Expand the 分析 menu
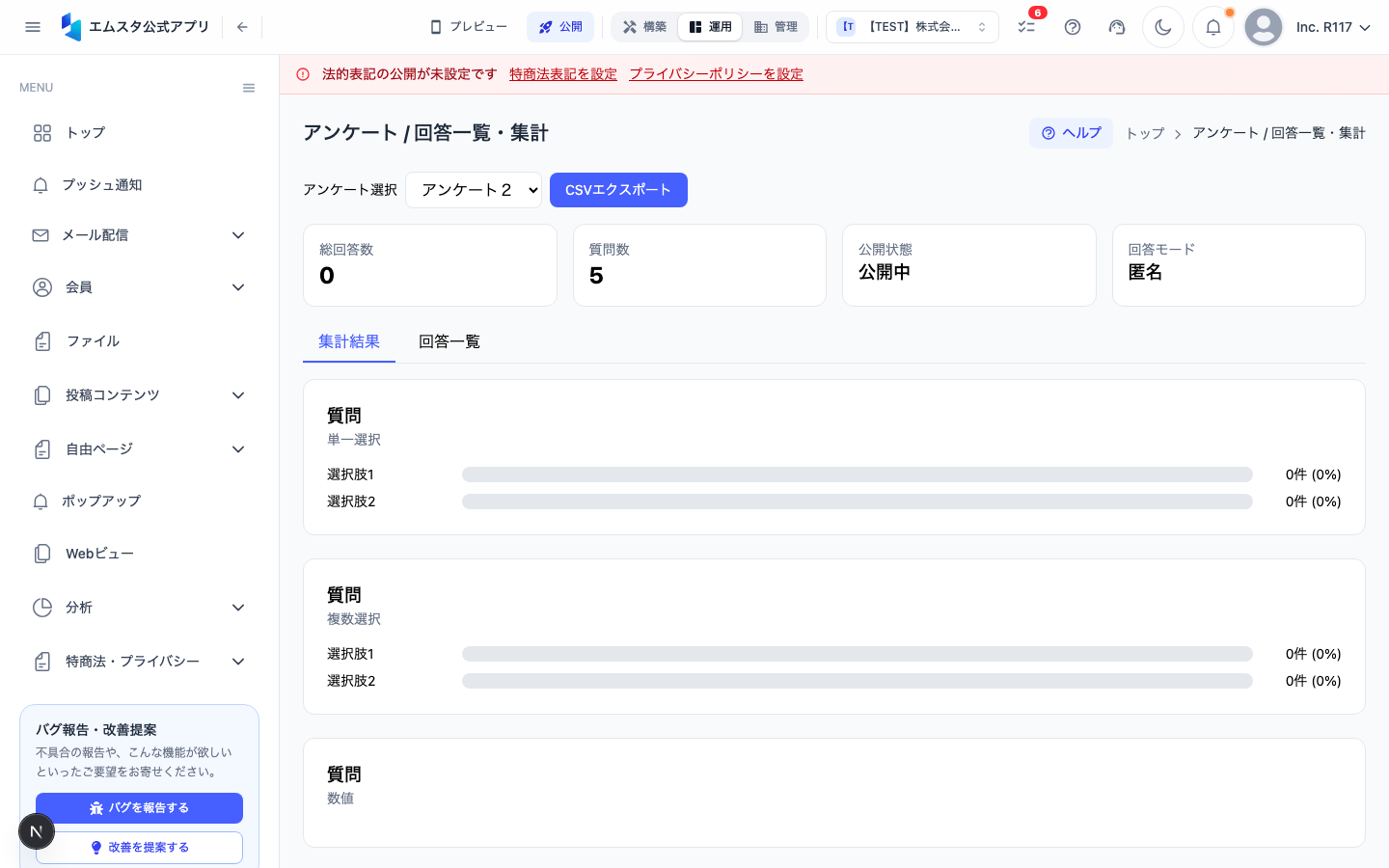The image size is (1389, 868). [x=139, y=608]
